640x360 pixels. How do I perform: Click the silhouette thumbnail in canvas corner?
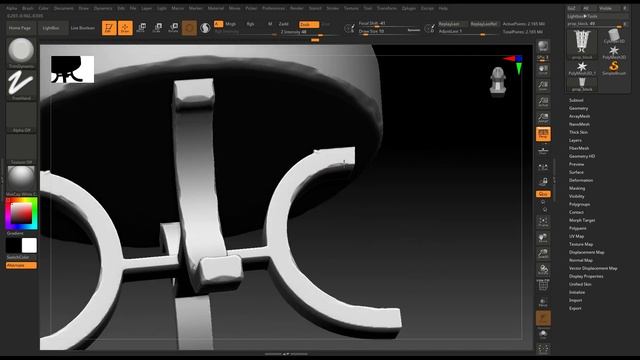pos(72,69)
